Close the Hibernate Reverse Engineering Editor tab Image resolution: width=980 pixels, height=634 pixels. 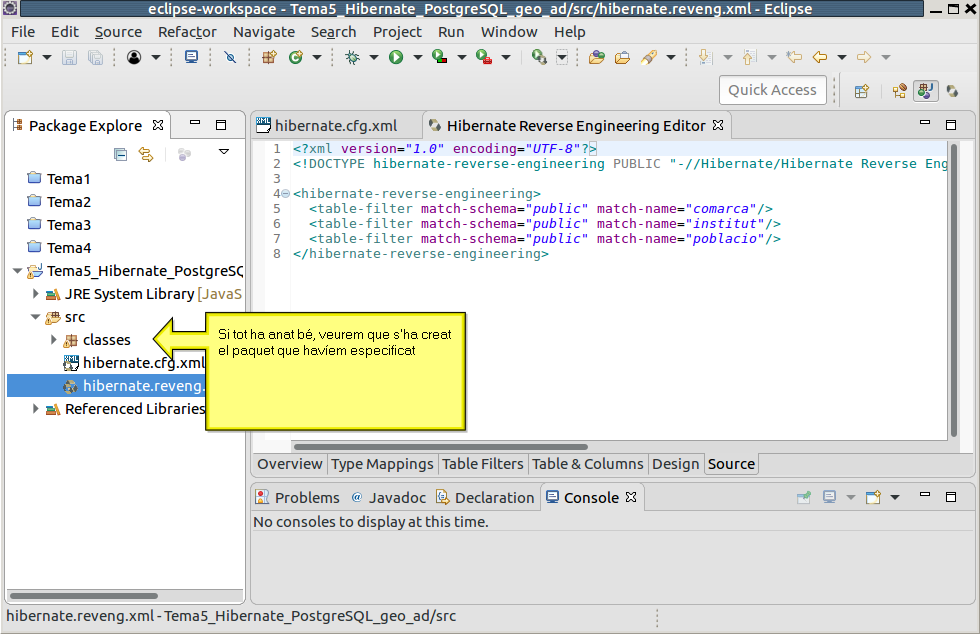[718, 125]
